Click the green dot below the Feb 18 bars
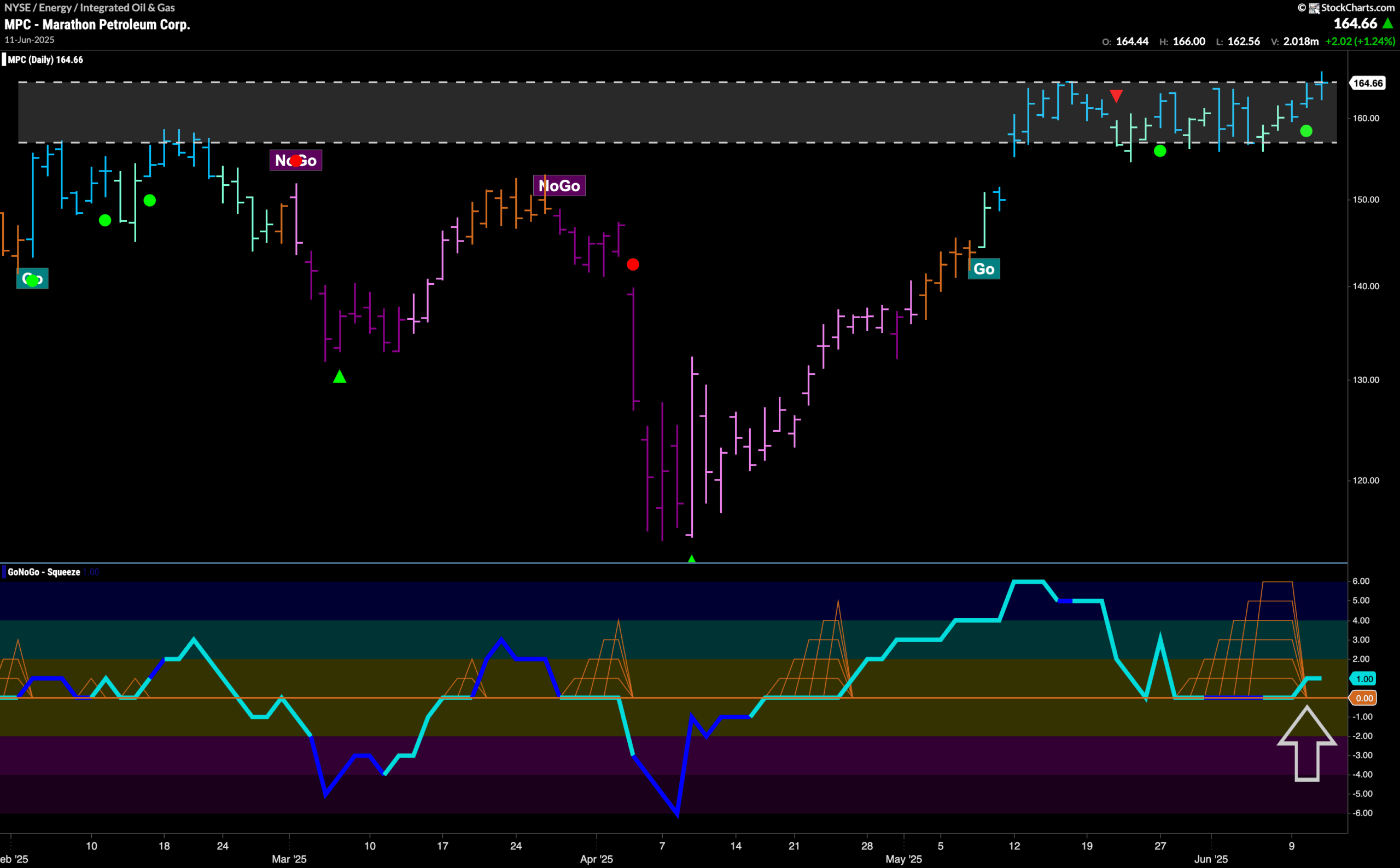This screenshot has height=868, width=1400. [x=150, y=201]
